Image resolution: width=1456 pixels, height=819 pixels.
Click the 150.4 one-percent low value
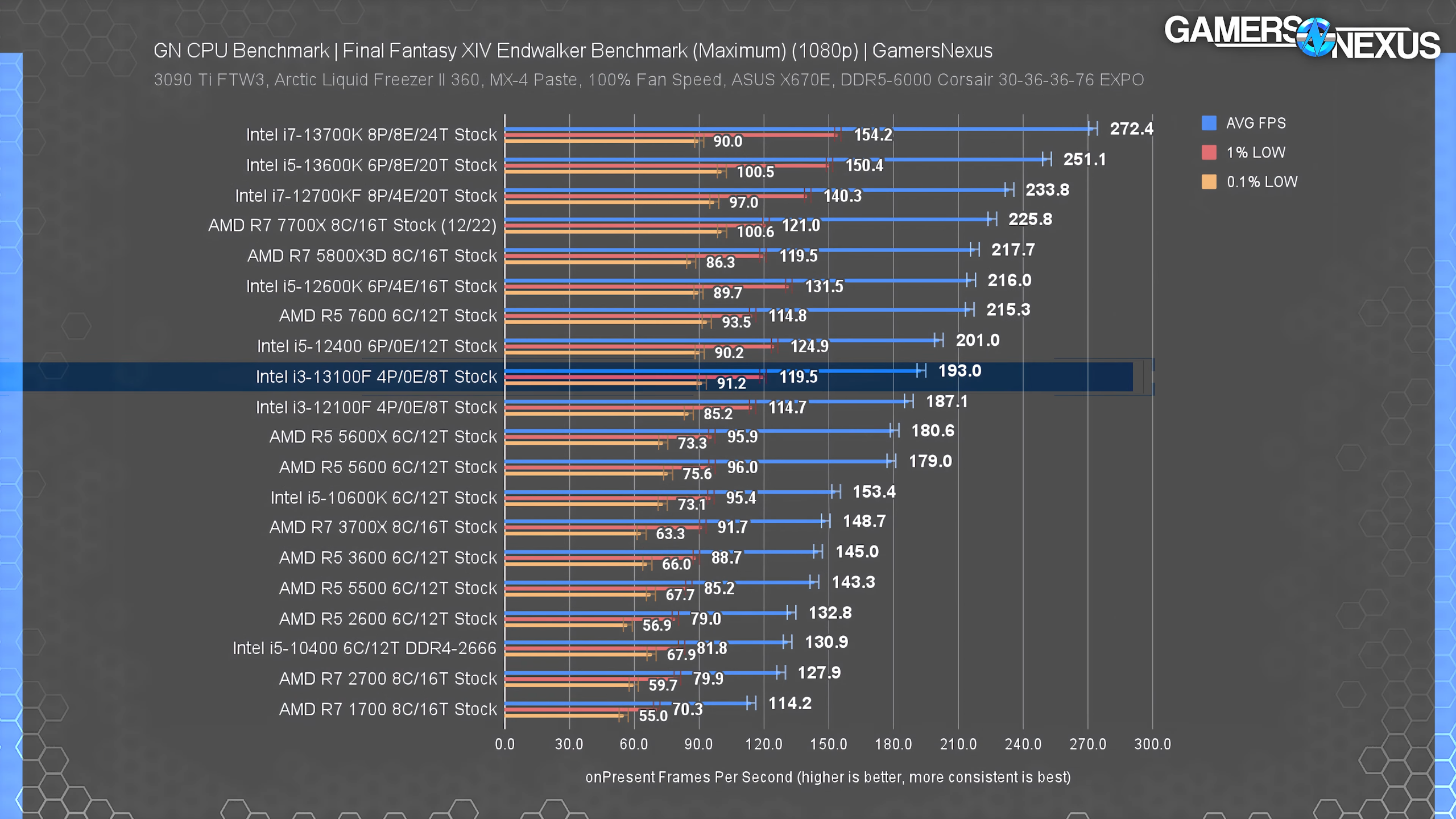[x=864, y=166]
